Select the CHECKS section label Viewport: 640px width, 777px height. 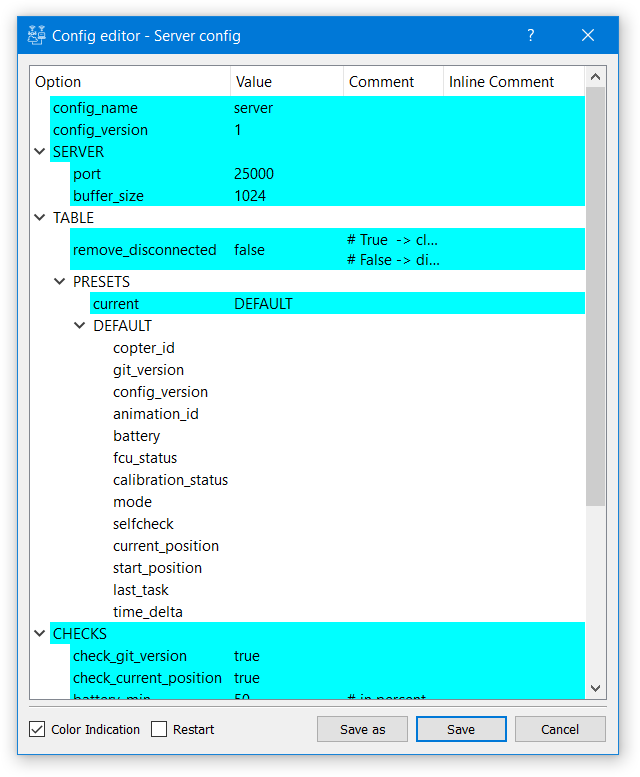pyautogui.click(x=79, y=633)
